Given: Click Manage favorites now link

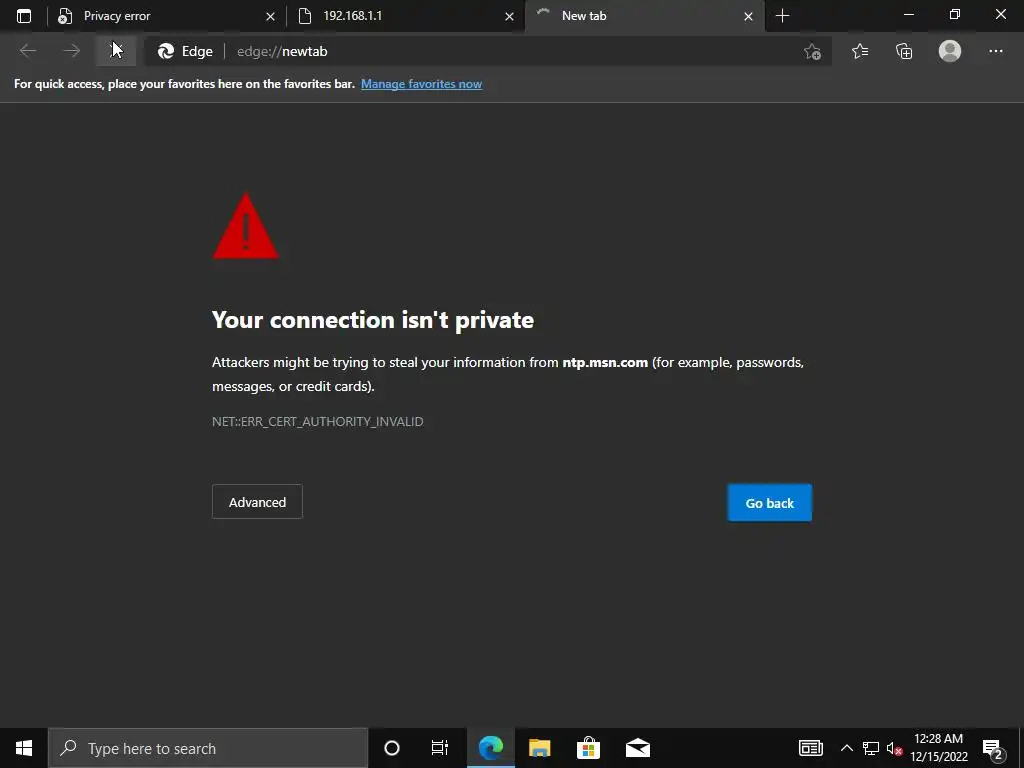Looking at the screenshot, I should [x=421, y=84].
